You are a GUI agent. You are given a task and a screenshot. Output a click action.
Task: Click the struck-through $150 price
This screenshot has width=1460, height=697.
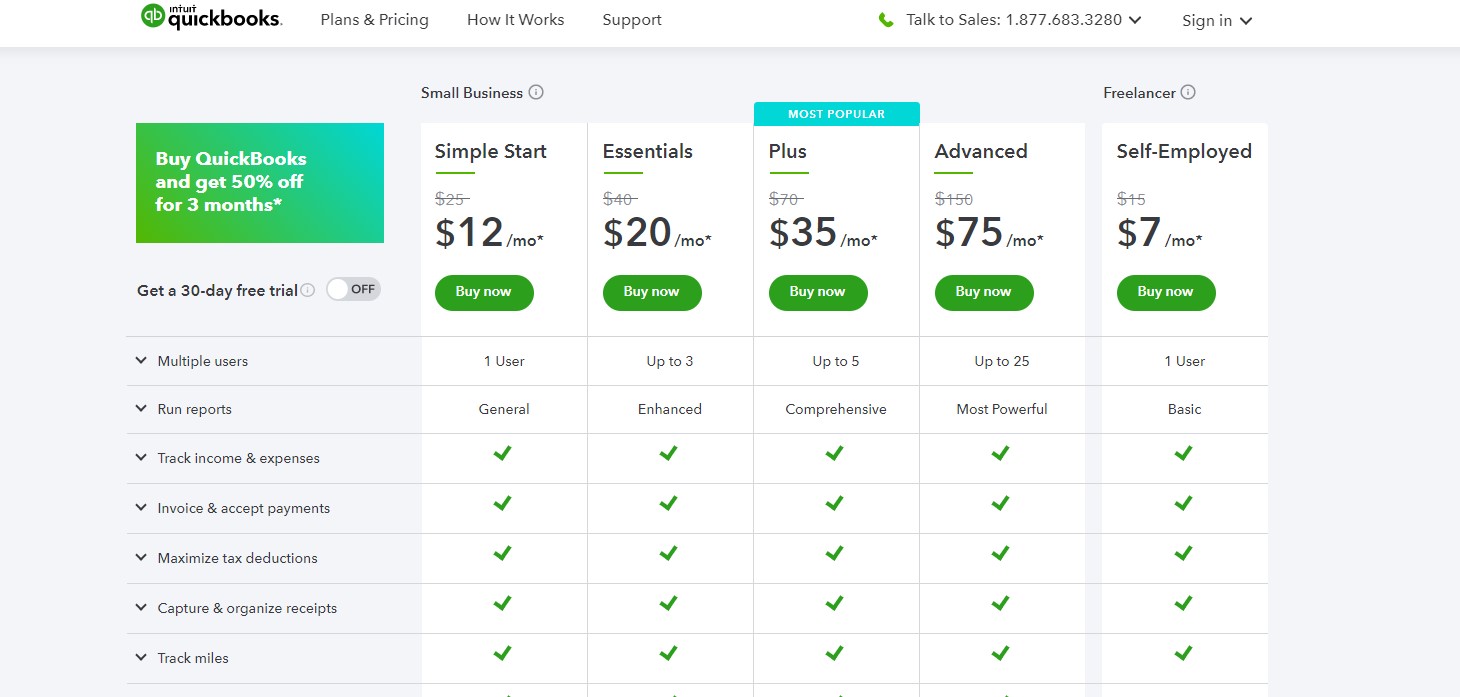tap(954, 199)
